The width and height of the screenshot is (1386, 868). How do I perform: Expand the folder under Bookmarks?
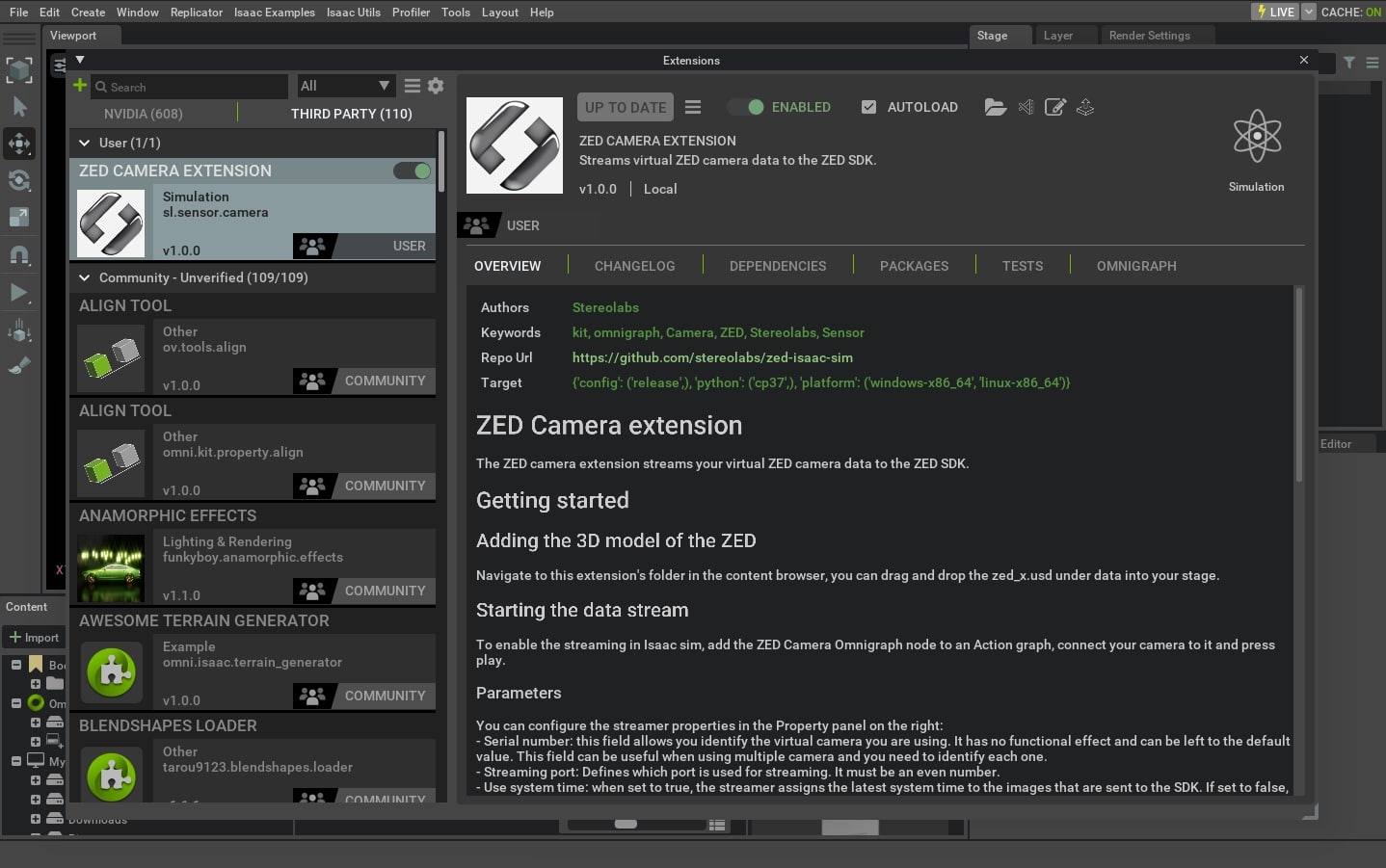coord(36,684)
